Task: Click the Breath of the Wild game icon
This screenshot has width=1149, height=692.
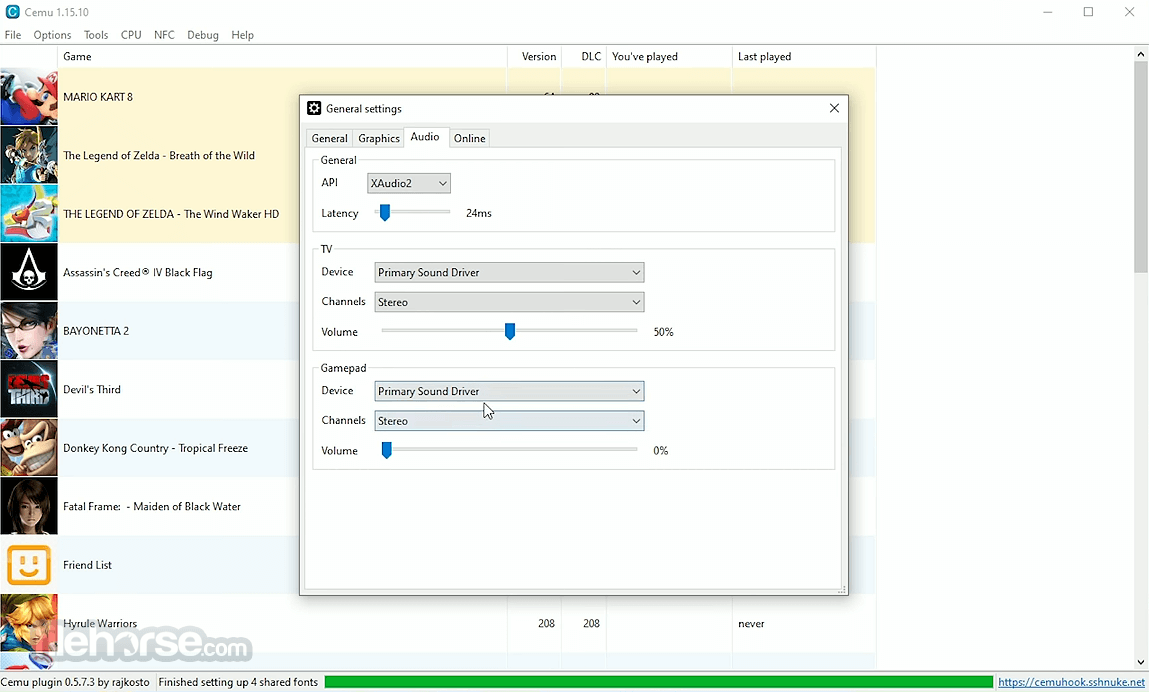Action: coord(29,155)
